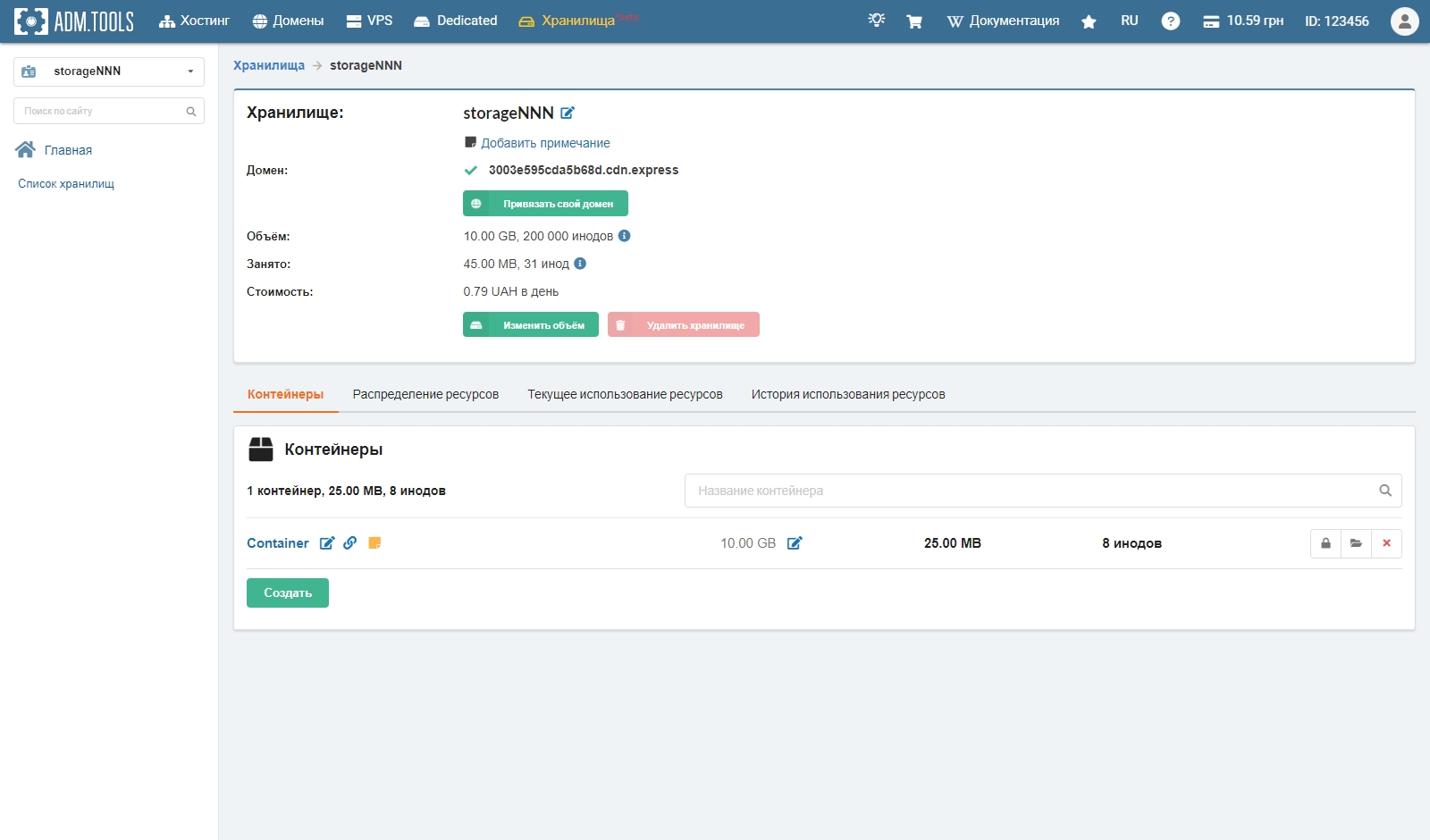
Task: Toggle the light/dark theme bulb icon
Action: pyautogui.click(x=877, y=20)
